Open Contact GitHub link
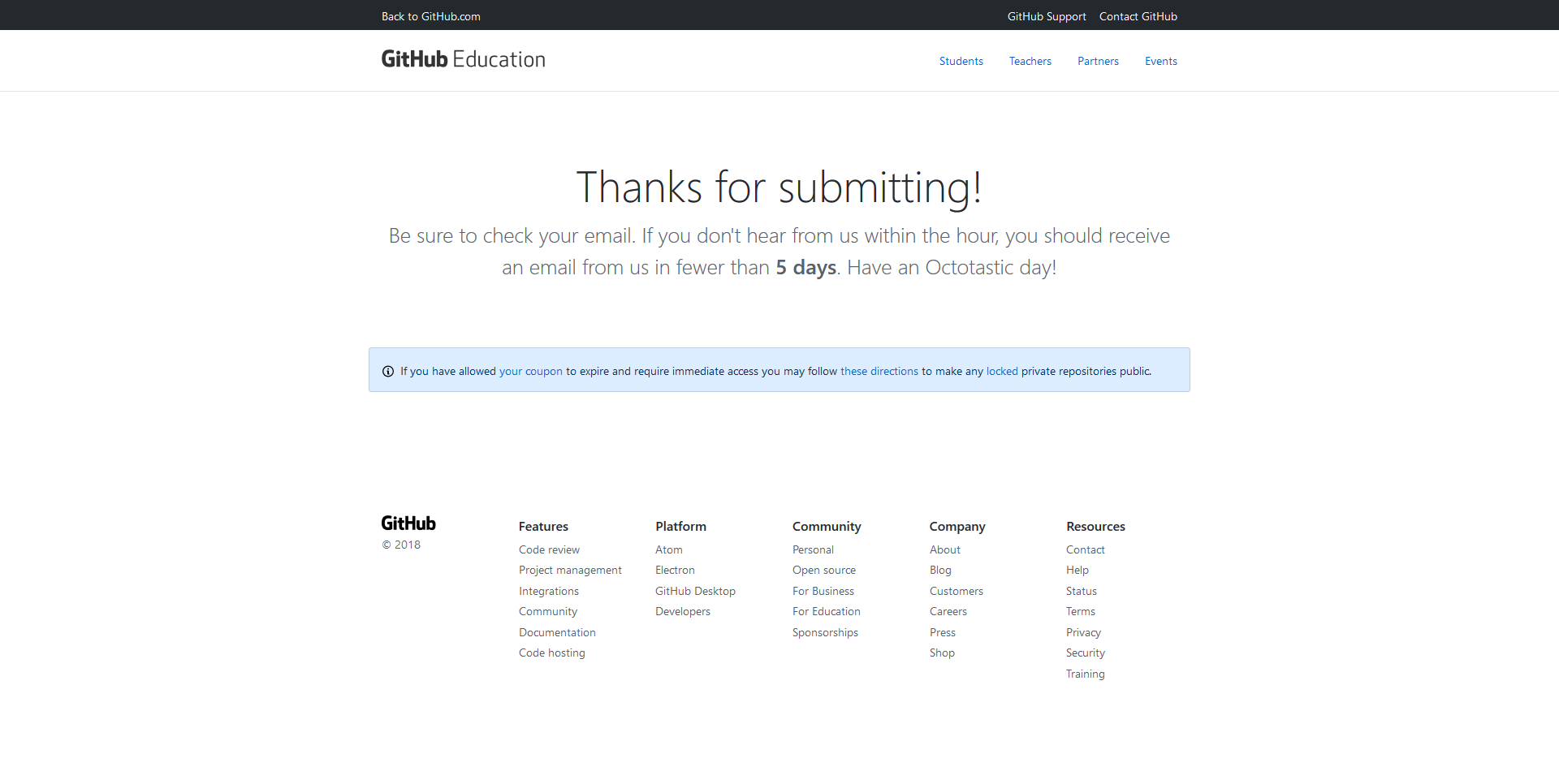 (x=1138, y=16)
